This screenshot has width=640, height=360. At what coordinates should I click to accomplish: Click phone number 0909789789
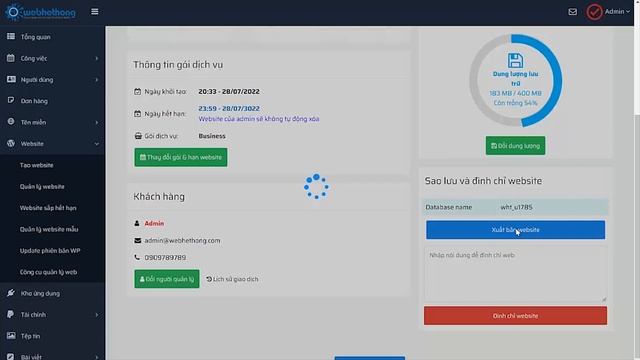tap(165, 258)
